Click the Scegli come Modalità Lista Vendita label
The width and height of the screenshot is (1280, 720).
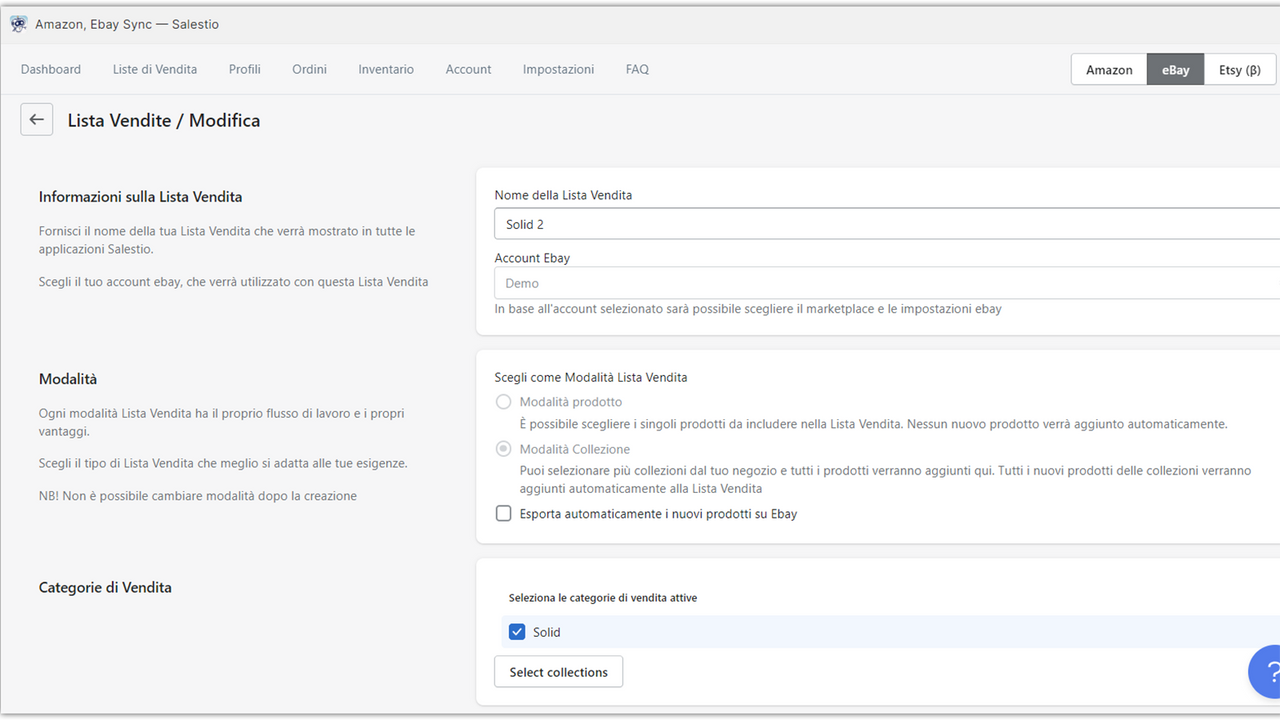tap(591, 377)
